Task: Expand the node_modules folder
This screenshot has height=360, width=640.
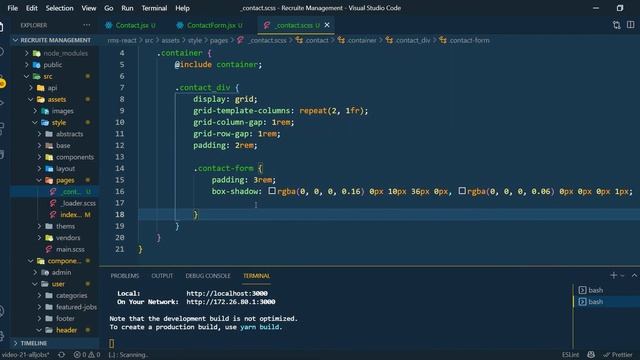Action: click(x=65, y=53)
